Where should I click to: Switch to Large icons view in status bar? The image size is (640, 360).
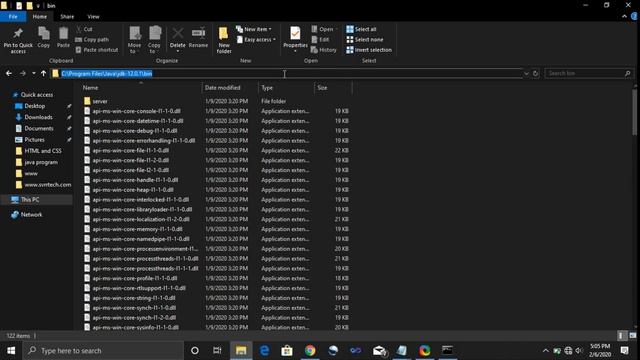(633, 336)
